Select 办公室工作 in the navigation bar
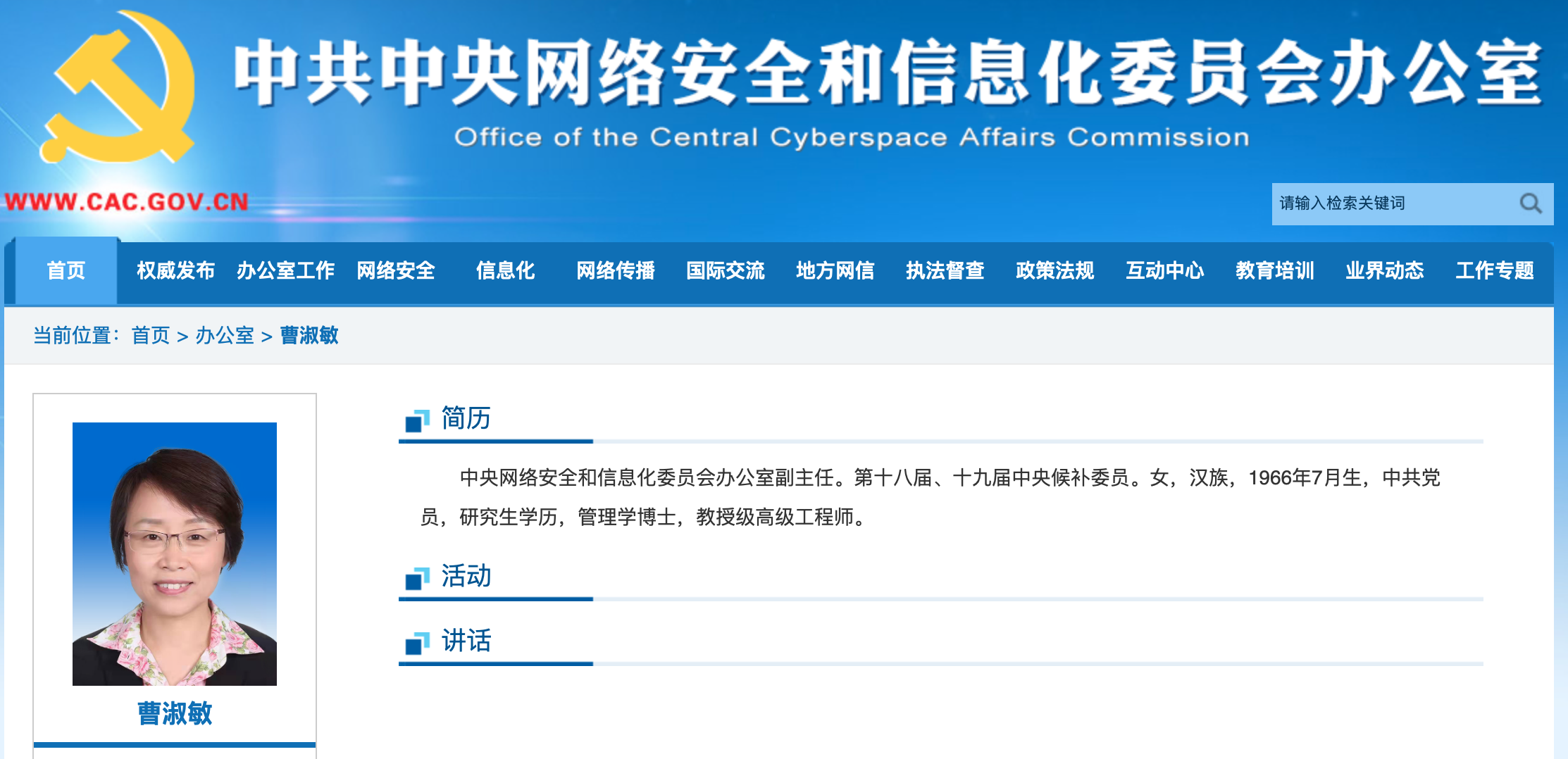Viewport: 1568px width, 759px height. [285, 271]
